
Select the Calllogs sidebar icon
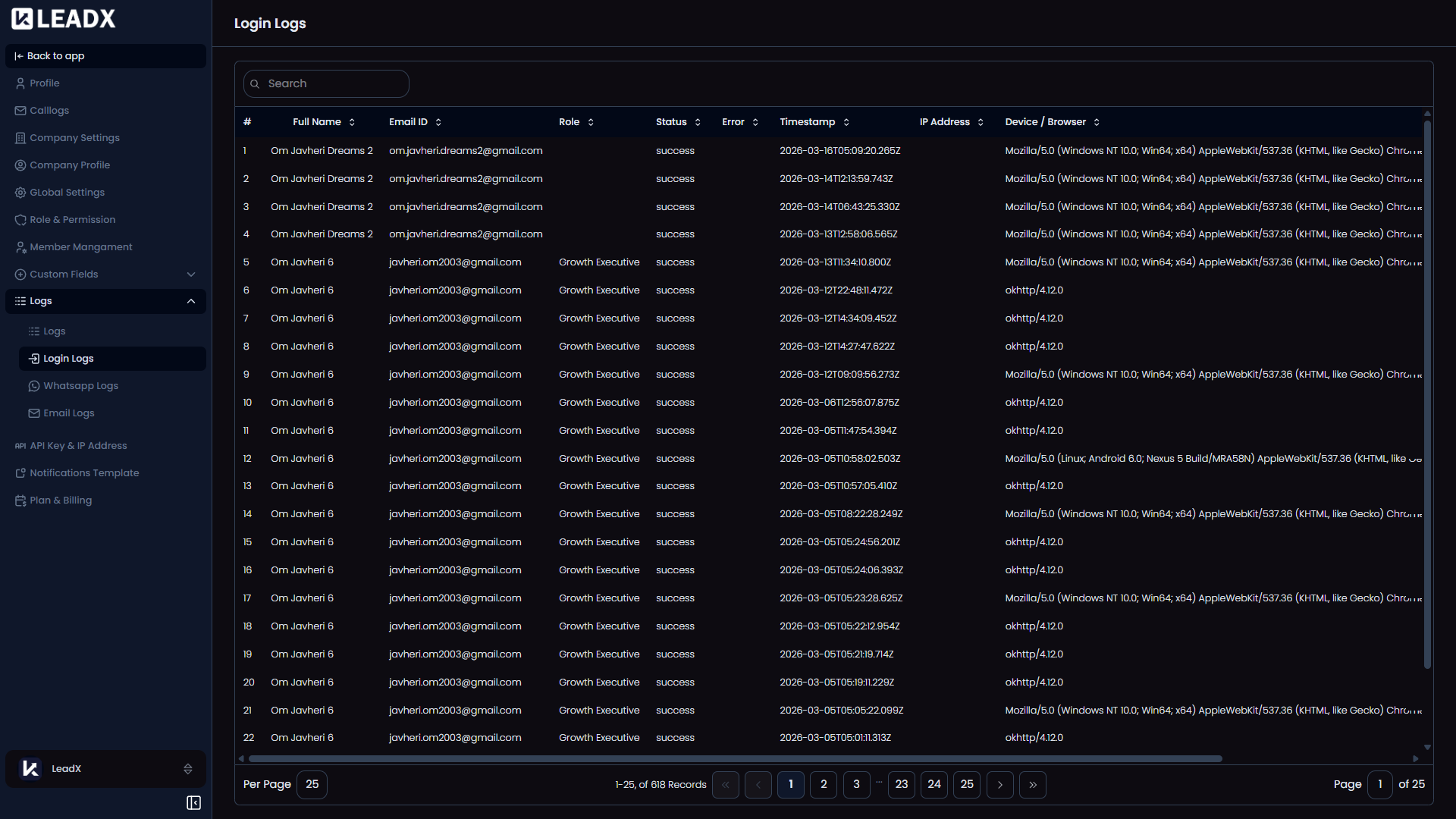(x=20, y=110)
